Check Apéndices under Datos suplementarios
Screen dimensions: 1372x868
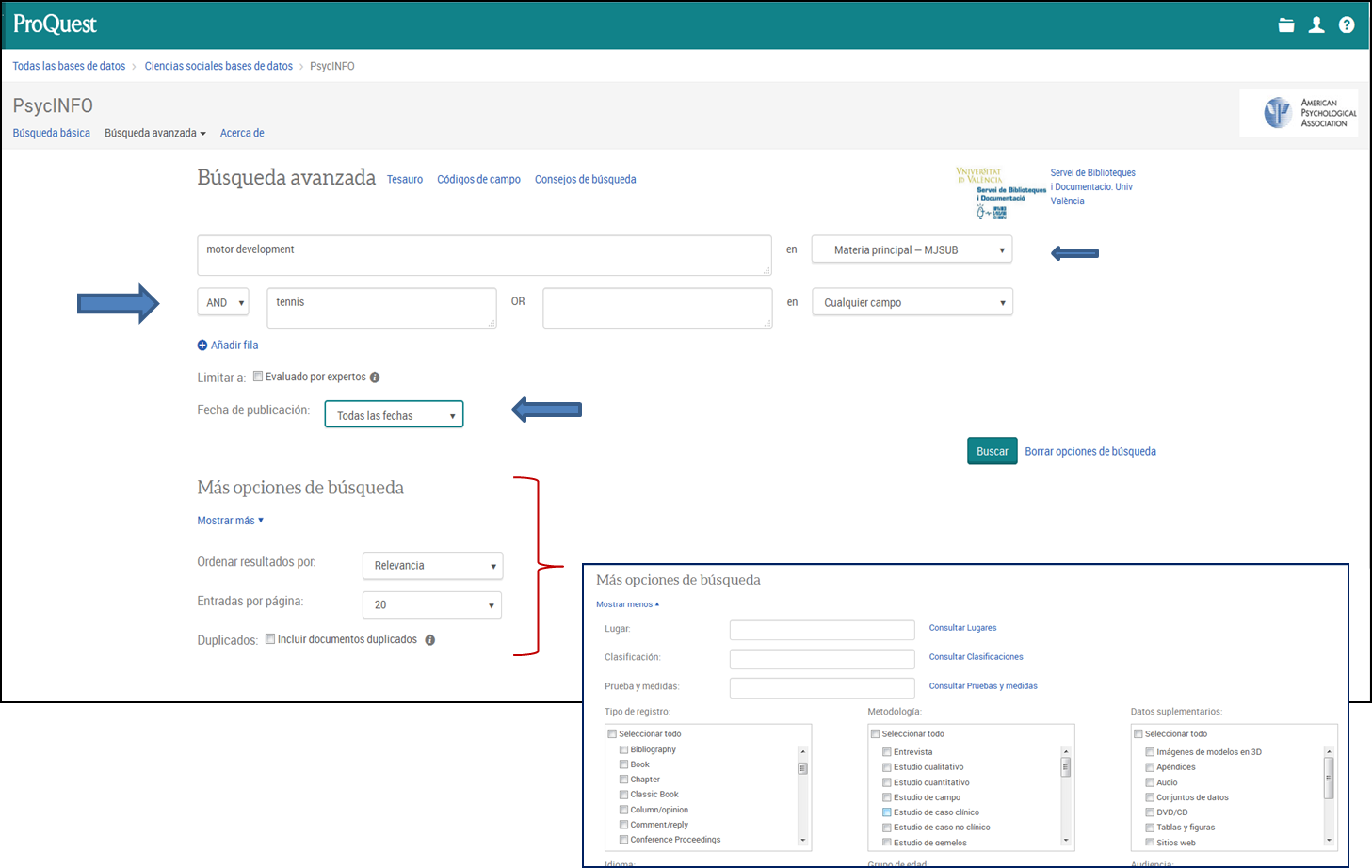[x=1150, y=767]
